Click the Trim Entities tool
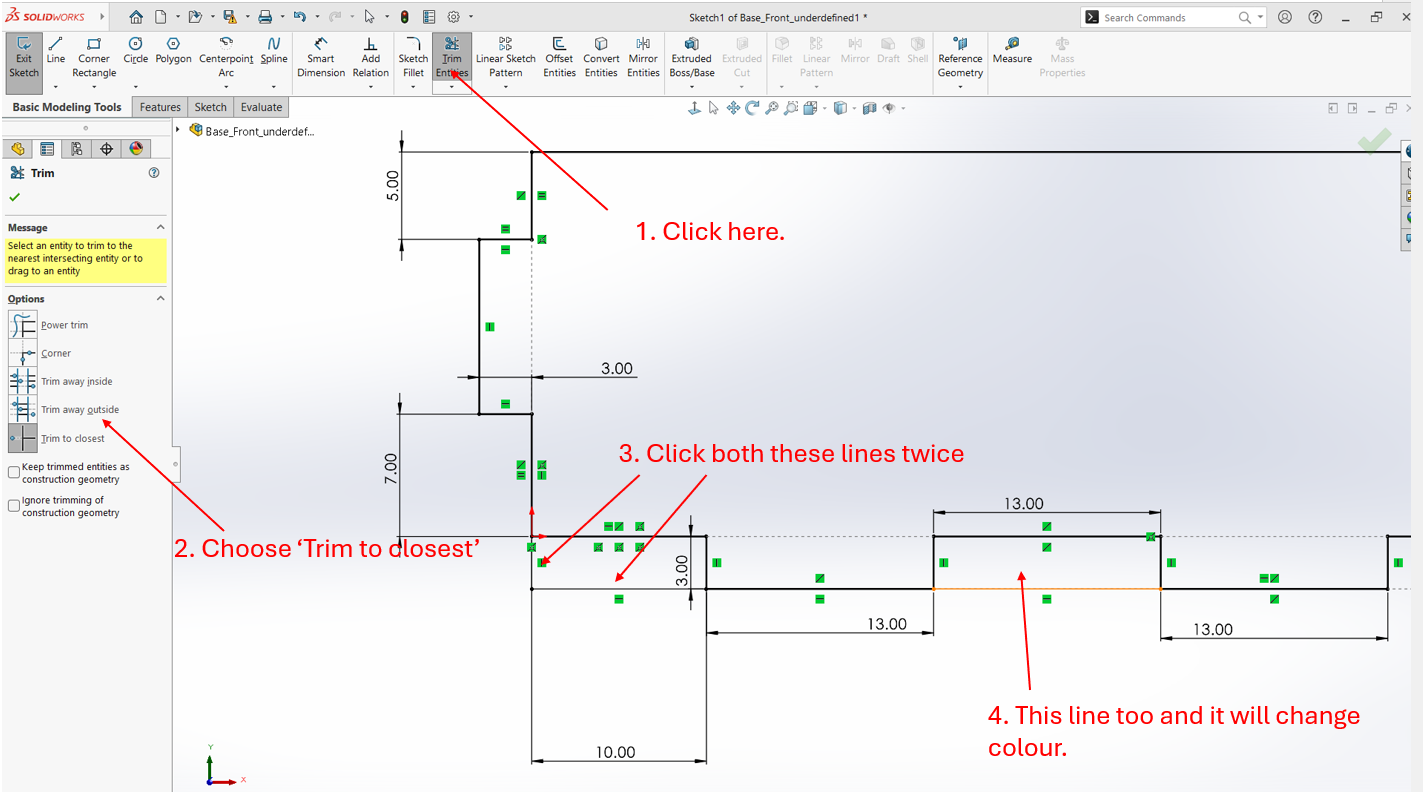1423x792 pixels. [x=452, y=57]
